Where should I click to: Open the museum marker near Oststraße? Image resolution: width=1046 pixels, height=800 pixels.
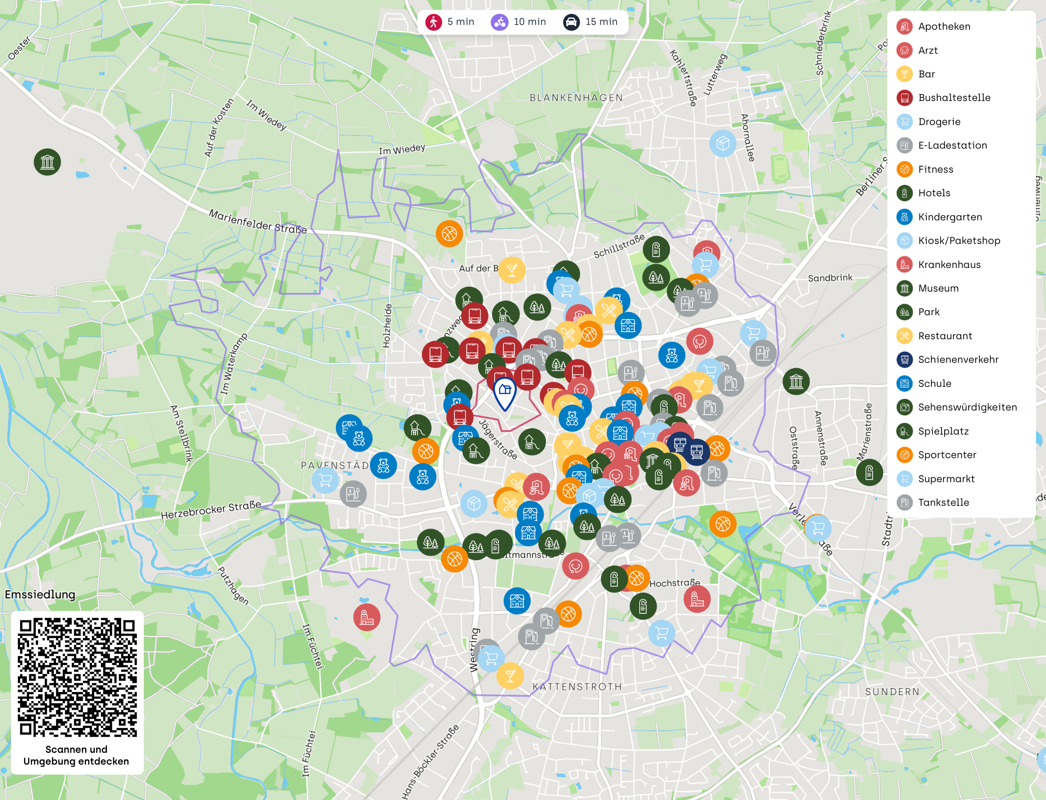pyautogui.click(x=796, y=381)
